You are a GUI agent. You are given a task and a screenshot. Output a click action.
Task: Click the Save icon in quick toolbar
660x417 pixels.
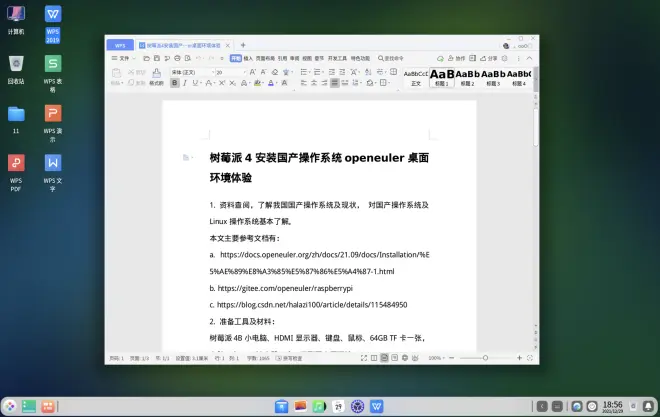[x=157, y=58]
